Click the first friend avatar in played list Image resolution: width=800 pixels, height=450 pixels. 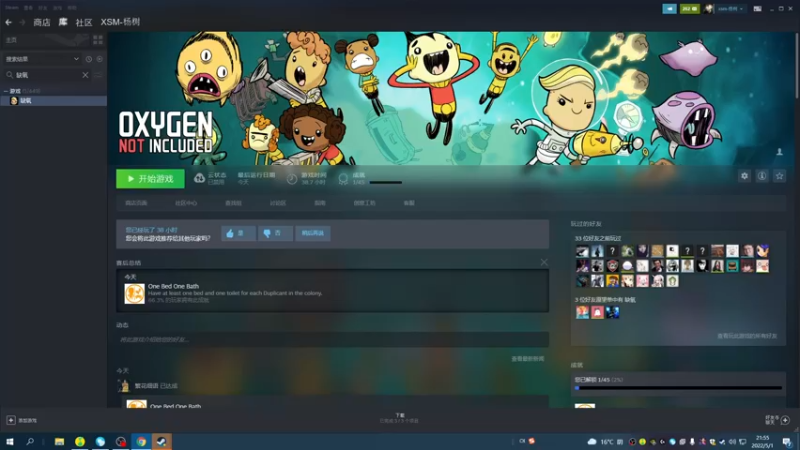pyautogui.click(x=582, y=251)
